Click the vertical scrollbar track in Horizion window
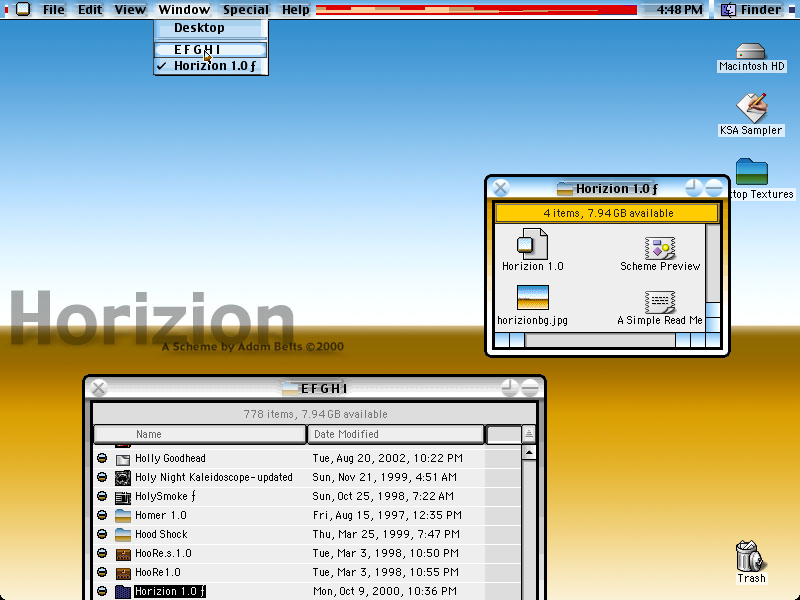800x600 pixels. tap(712, 262)
